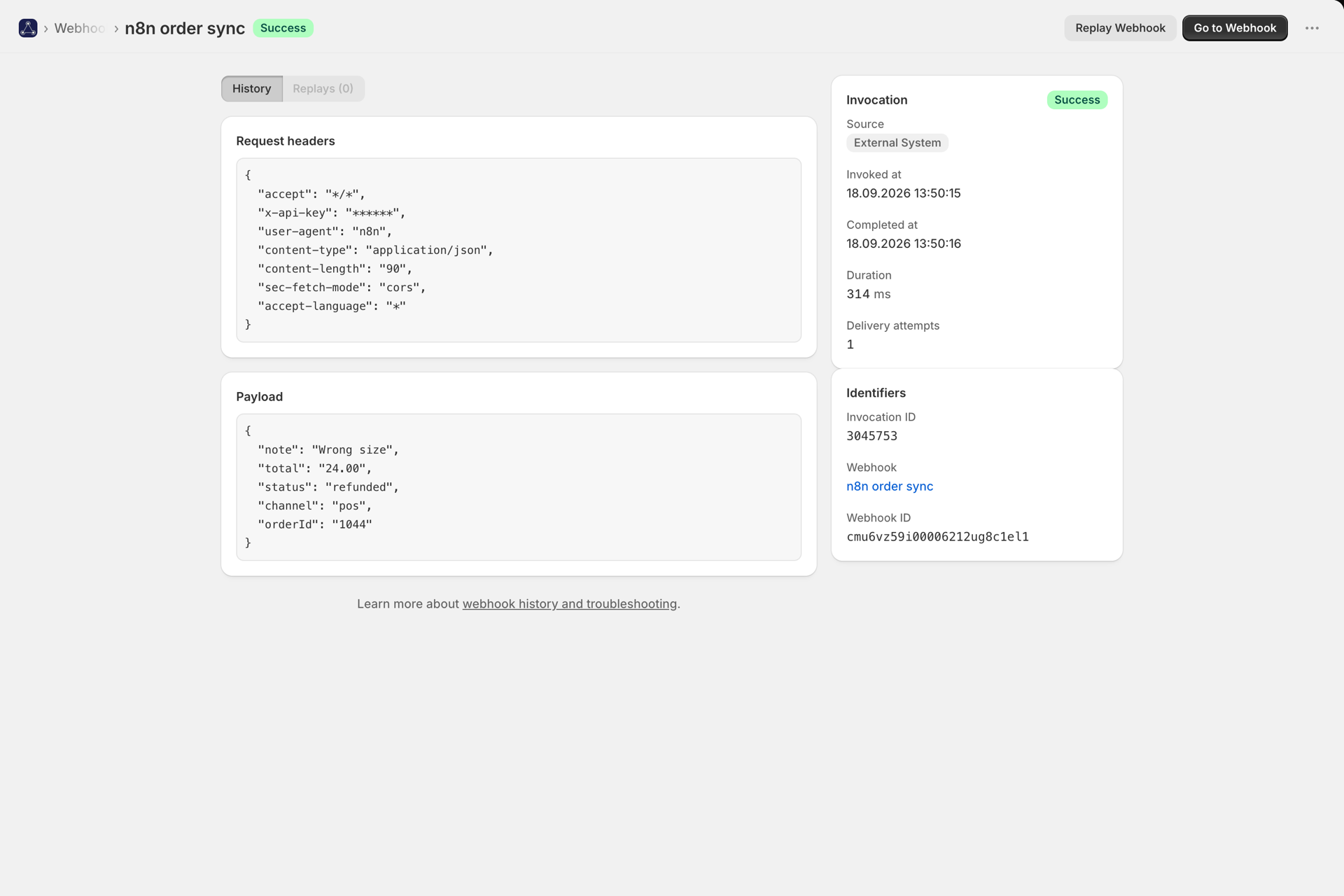Open the app logo home icon
Viewport: 1344px width, 896px height.
28,28
